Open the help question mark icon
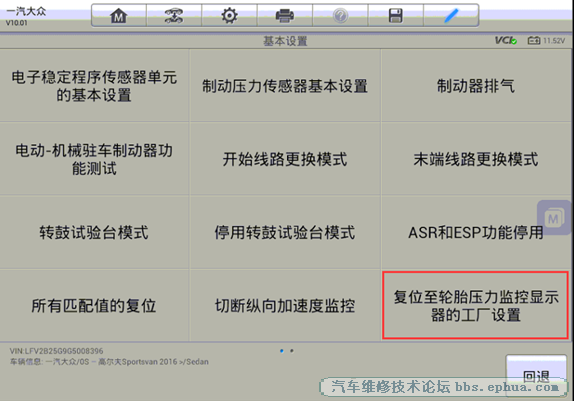The width and height of the screenshot is (574, 402). tap(340, 16)
